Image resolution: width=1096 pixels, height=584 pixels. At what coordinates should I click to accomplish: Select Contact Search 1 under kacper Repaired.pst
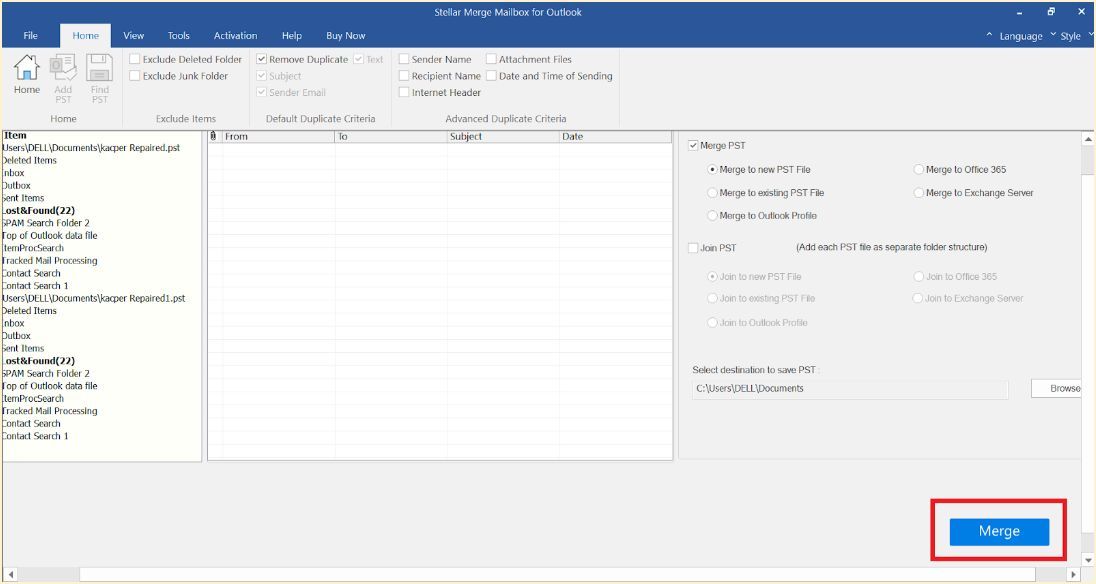point(35,286)
